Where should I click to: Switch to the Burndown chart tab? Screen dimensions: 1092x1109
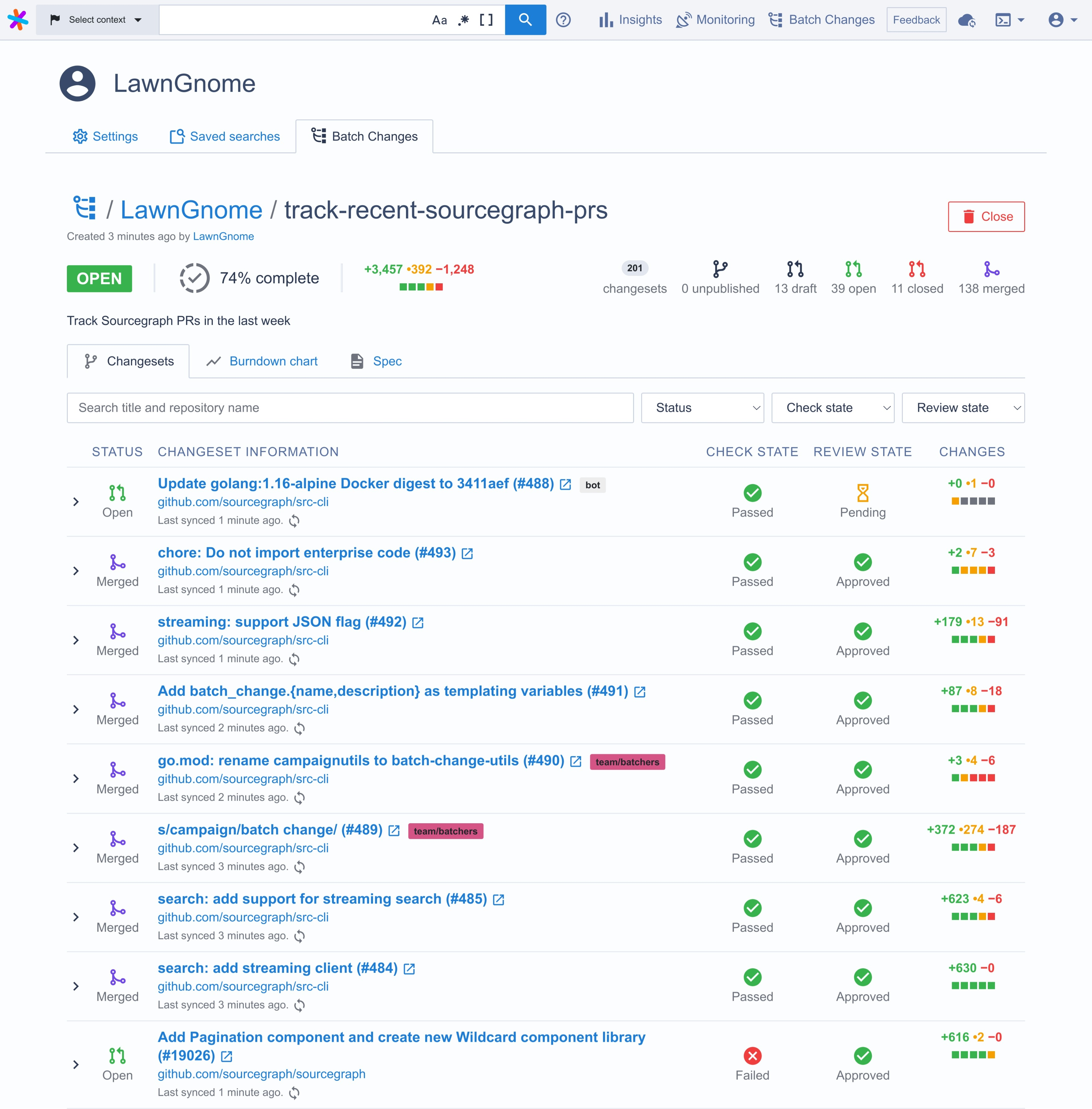click(x=263, y=361)
